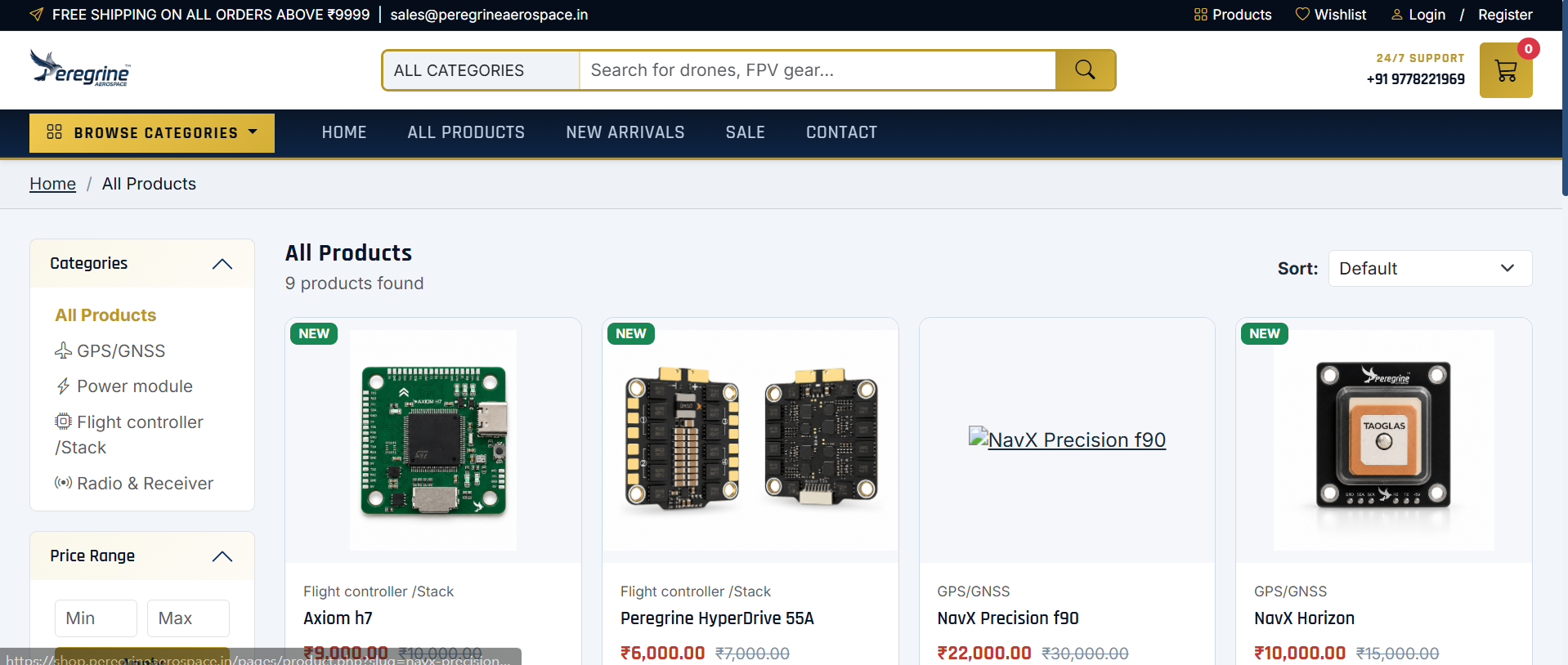
Task: Select the Power module category filter
Action: coord(135,386)
